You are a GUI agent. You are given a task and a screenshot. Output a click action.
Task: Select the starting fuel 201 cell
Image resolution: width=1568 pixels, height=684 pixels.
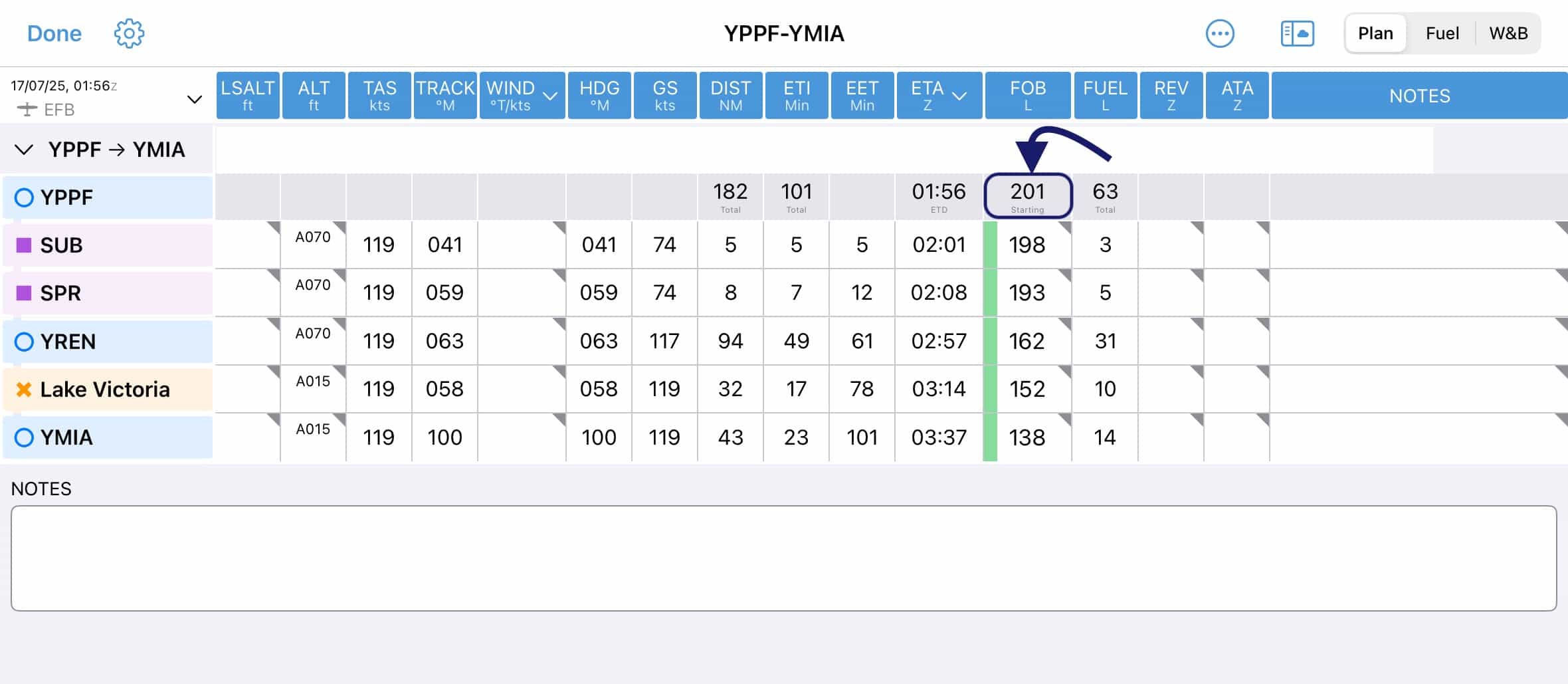pos(1028,196)
